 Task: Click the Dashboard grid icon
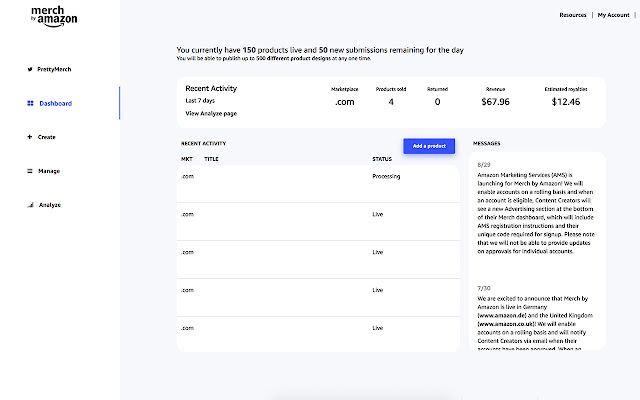point(30,103)
